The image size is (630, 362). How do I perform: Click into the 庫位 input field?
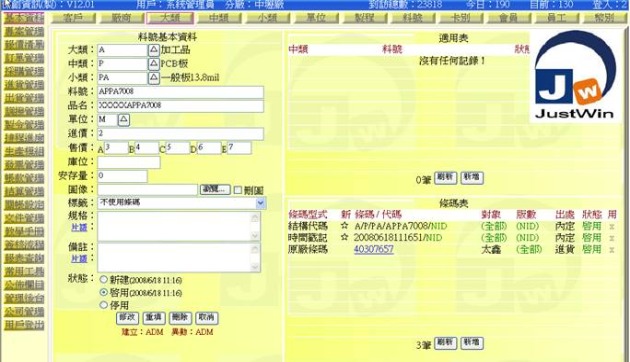[x=129, y=162]
